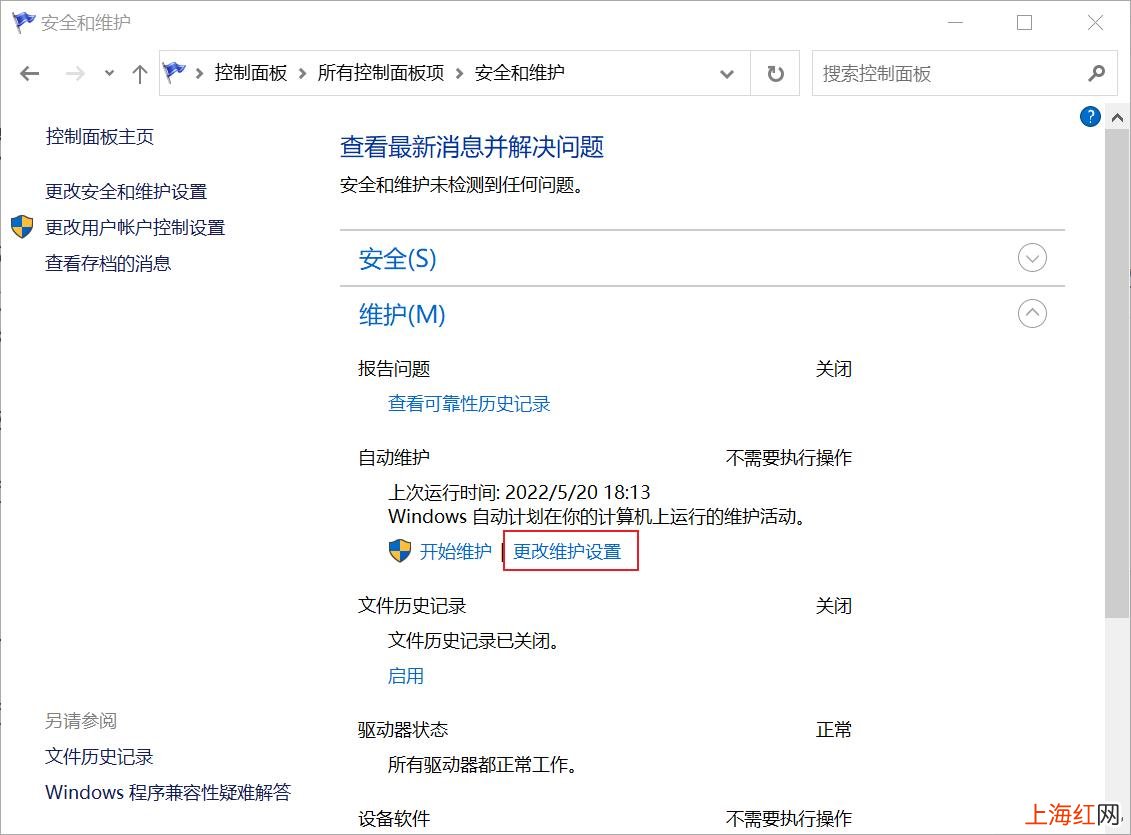
Task: Click the 维护(M) section heading
Action: tap(402, 314)
